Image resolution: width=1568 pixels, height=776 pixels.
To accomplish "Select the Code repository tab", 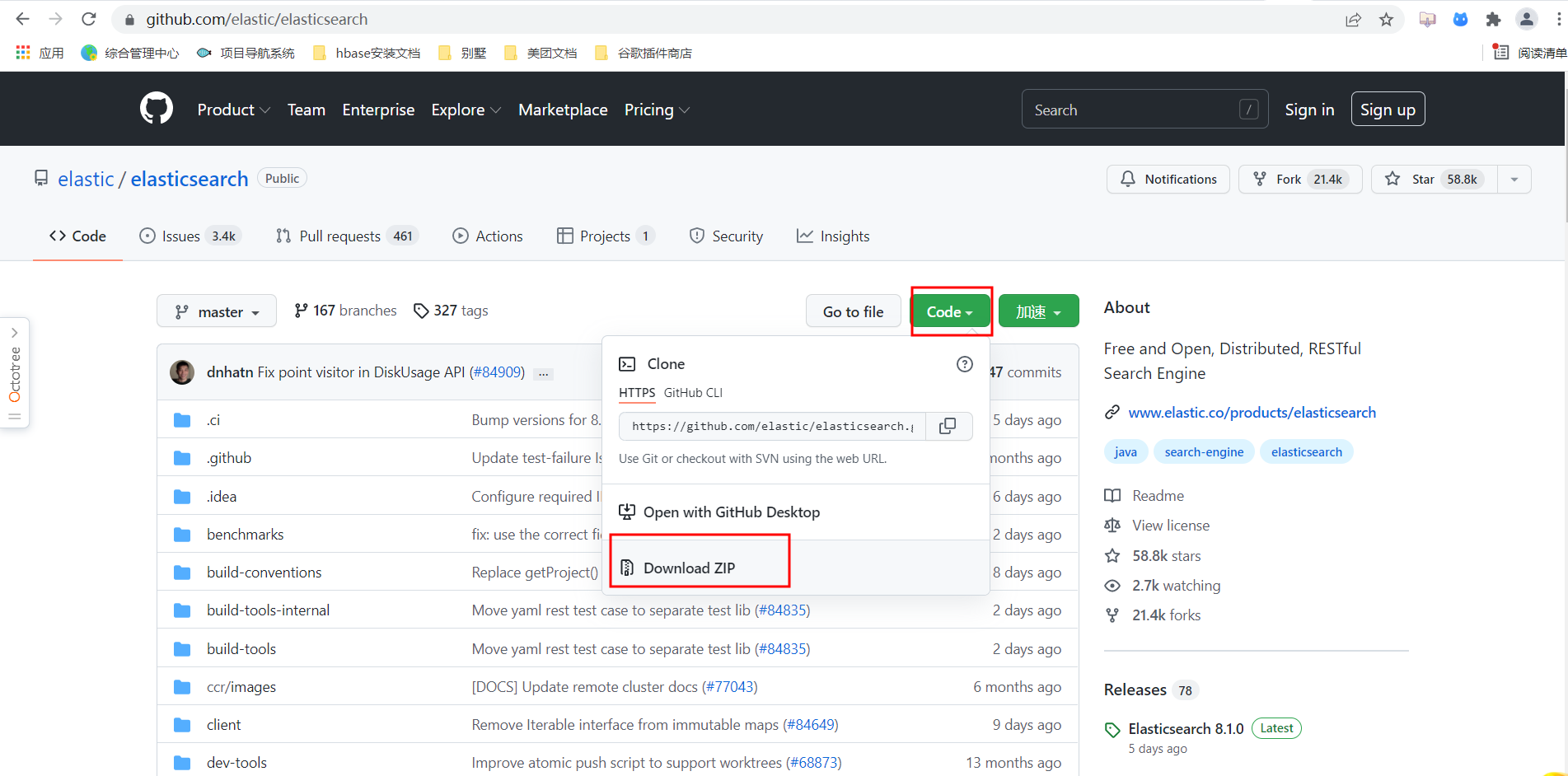I will pyautogui.click(x=77, y=236).
